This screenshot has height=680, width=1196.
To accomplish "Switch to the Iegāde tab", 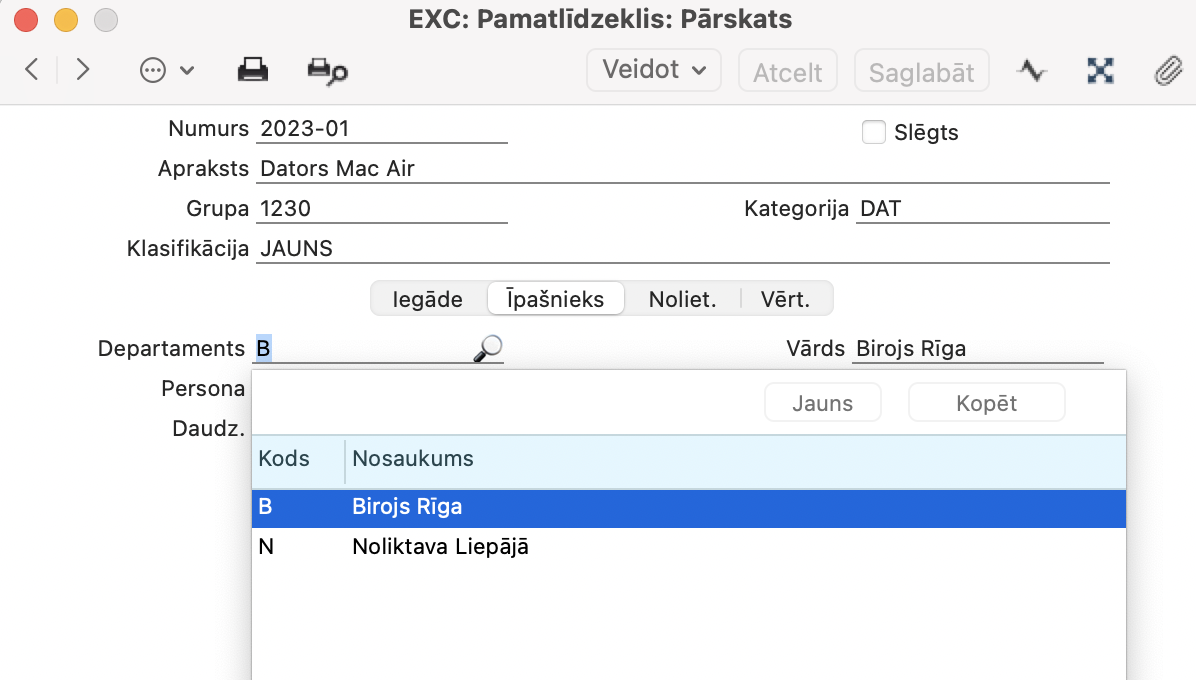I will pos(428,299).
